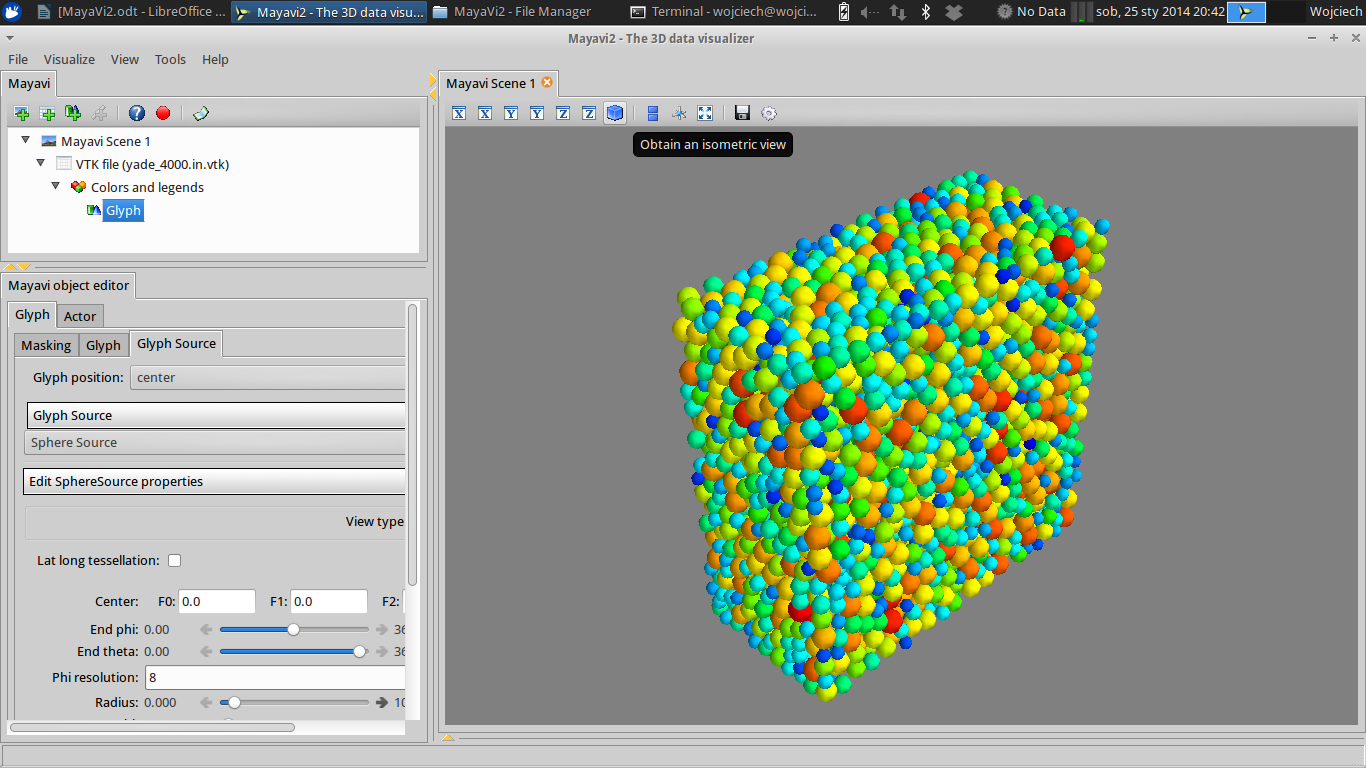The width and height of the screenshot is (1366, 768).
Task: Open the Visualize menu
Action: 69,59
